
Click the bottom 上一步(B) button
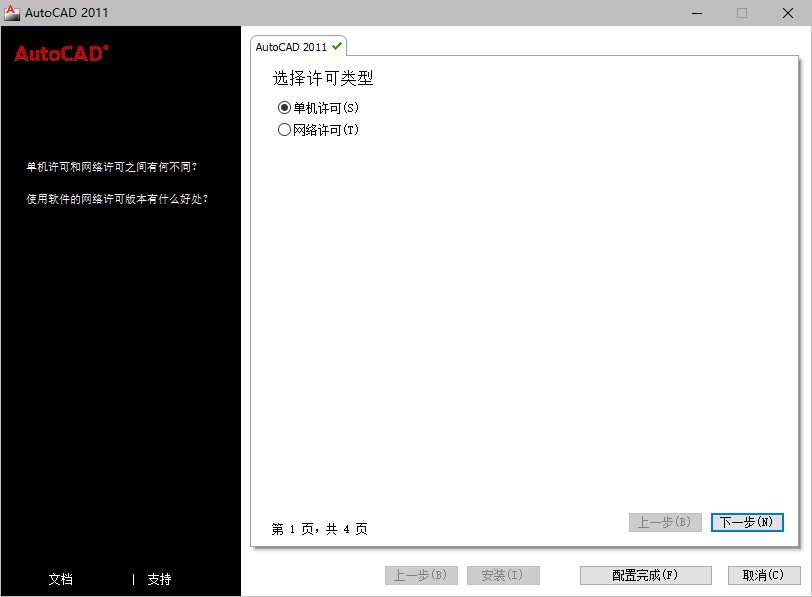point(423,575)
